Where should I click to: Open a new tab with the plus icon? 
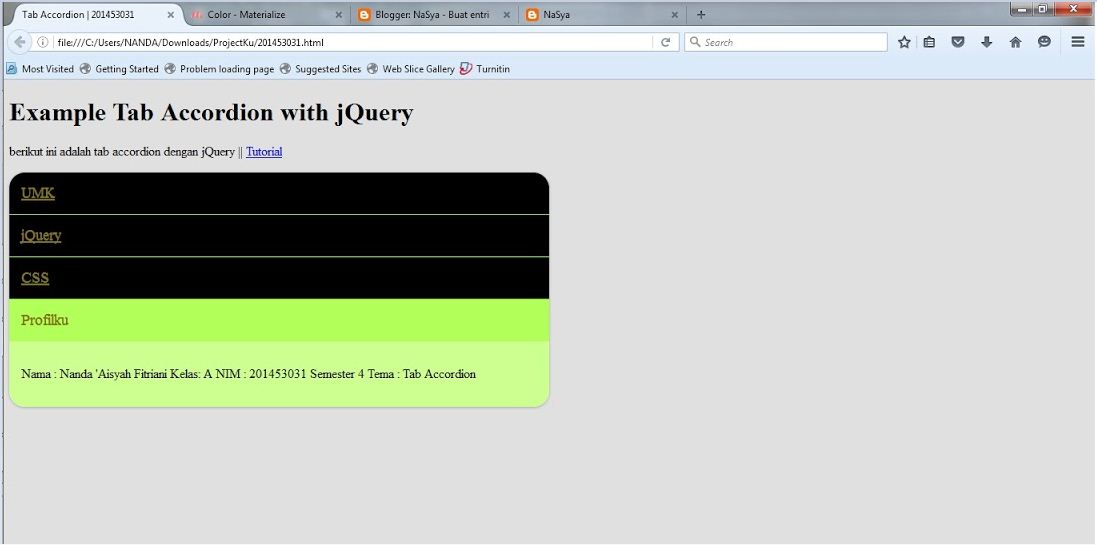click(x=701, y=14)
